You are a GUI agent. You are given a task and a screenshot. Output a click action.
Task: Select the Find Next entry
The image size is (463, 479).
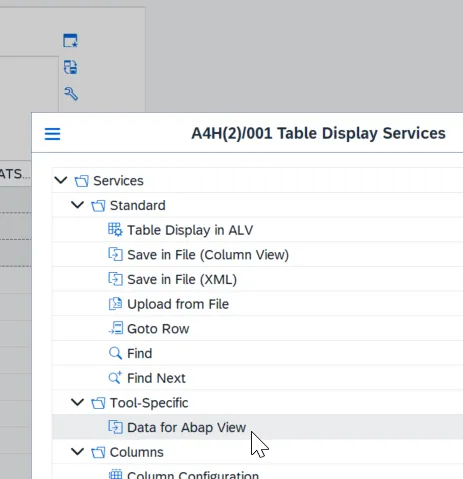pos(156,378)
